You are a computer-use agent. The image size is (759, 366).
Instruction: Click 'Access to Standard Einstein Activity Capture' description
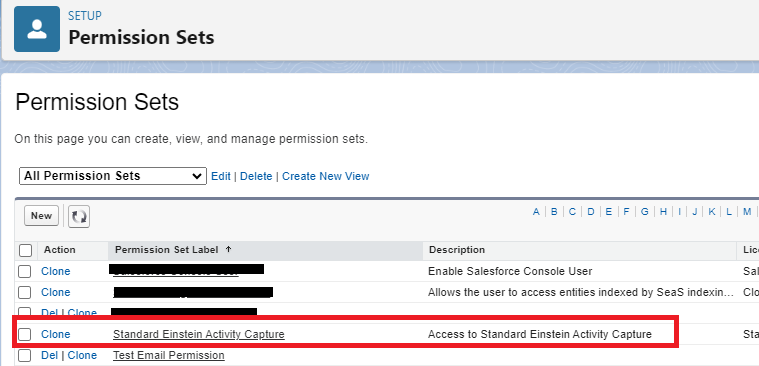click(540, 335)
